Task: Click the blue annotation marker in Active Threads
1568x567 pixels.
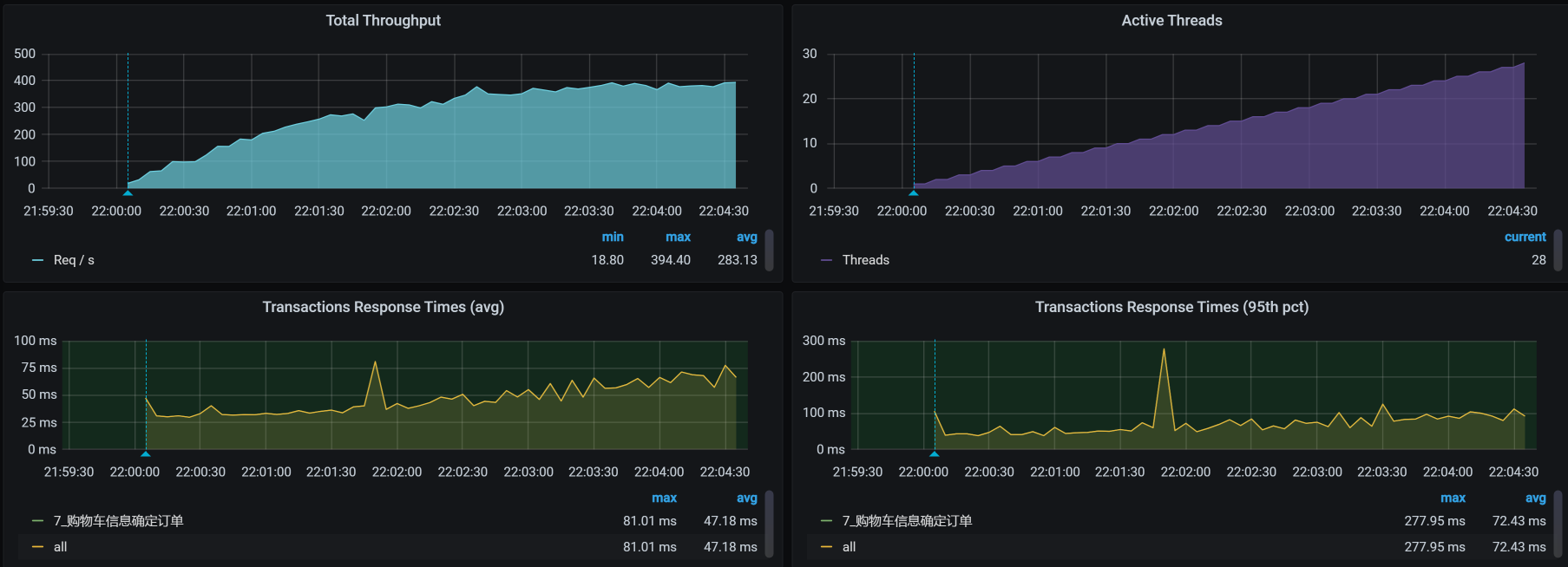Action: (913, 192)
